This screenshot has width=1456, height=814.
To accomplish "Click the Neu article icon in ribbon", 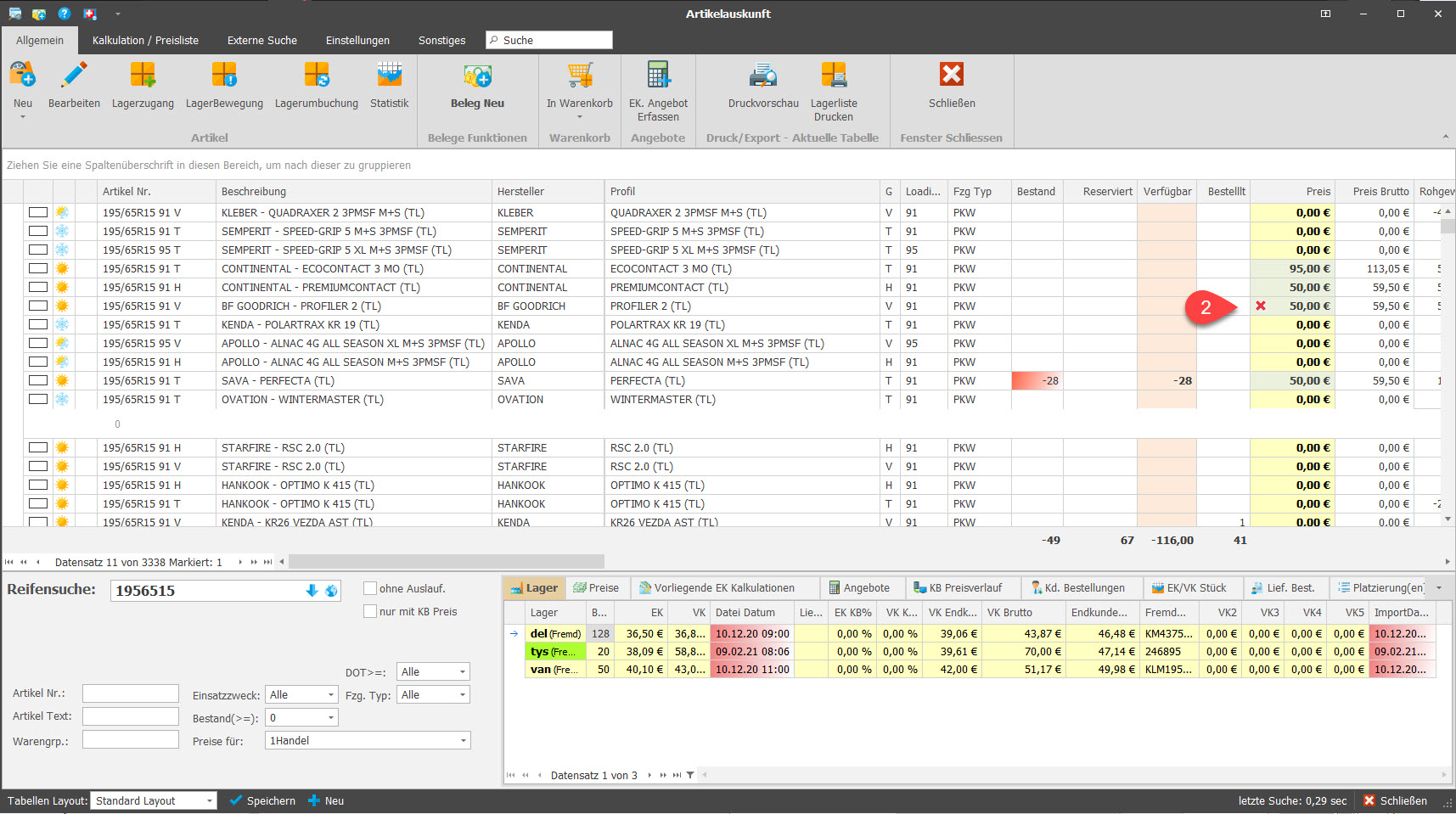I will (23, 76).
